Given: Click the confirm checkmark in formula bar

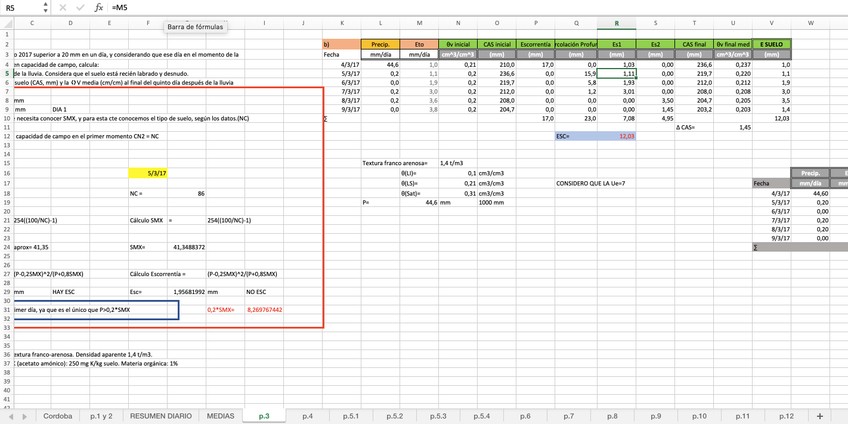Looking at the screenshot, I should tap(80, 7).
